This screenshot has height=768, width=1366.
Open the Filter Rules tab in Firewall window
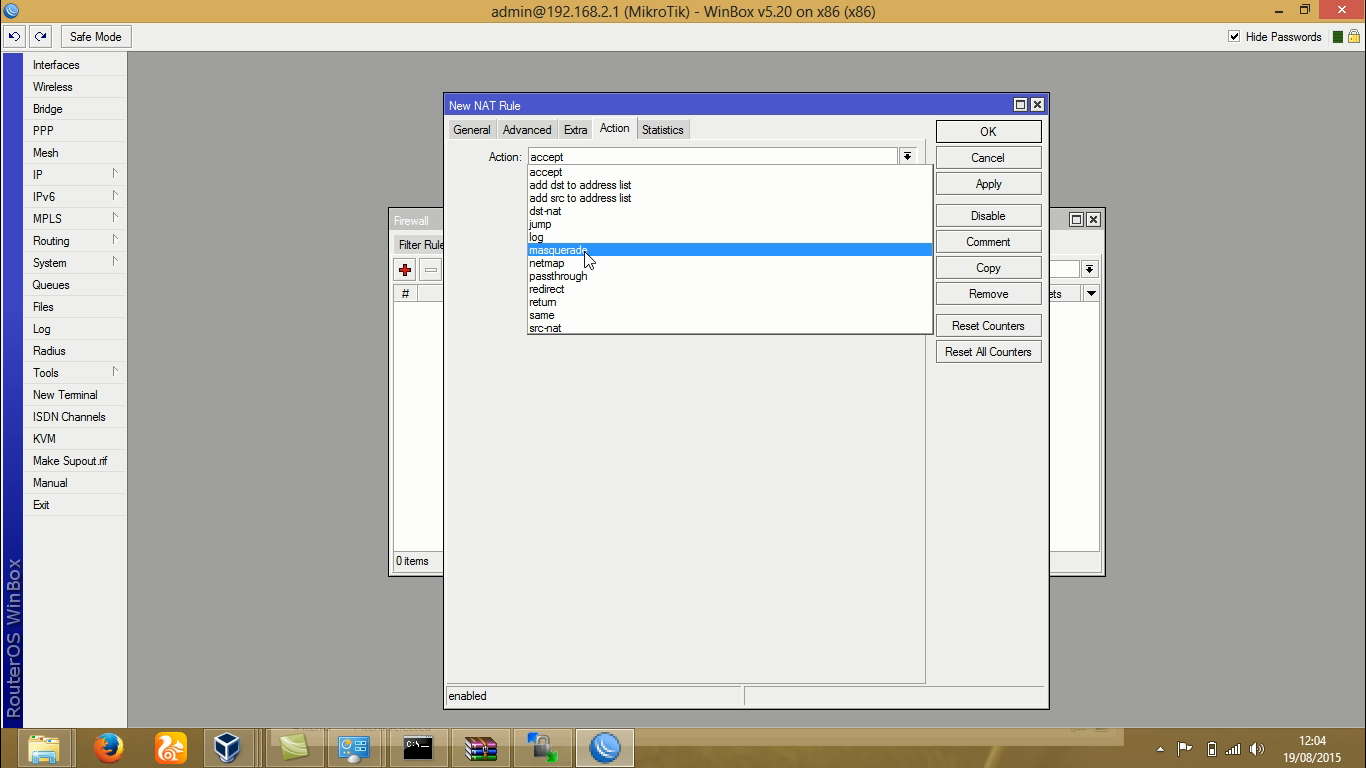(421, 245)
